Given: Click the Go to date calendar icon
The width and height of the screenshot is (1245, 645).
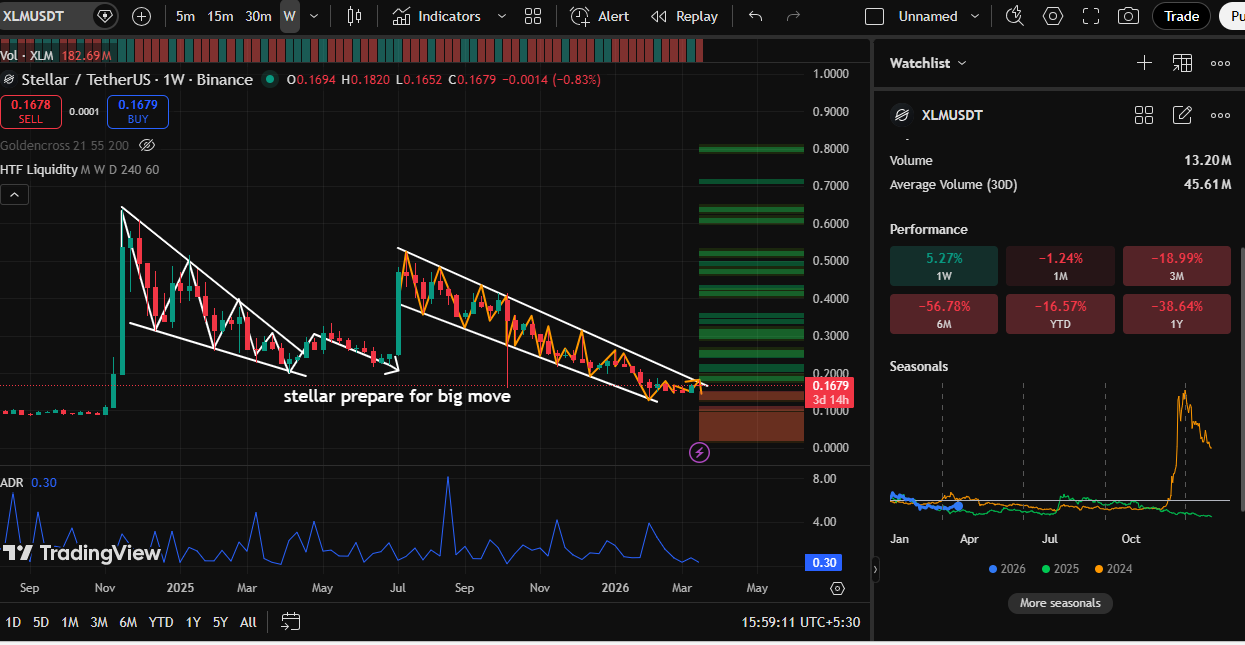Looking at the screenshot, I should [x=290, y=622].
